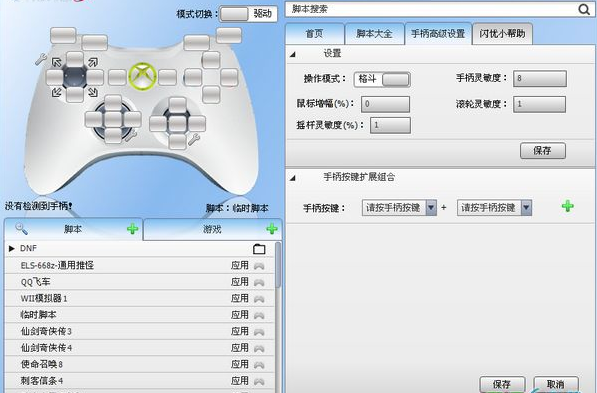Click the 手柄灵敏度 value field
The width and height of the screenshot is (597, 393).
540,79
